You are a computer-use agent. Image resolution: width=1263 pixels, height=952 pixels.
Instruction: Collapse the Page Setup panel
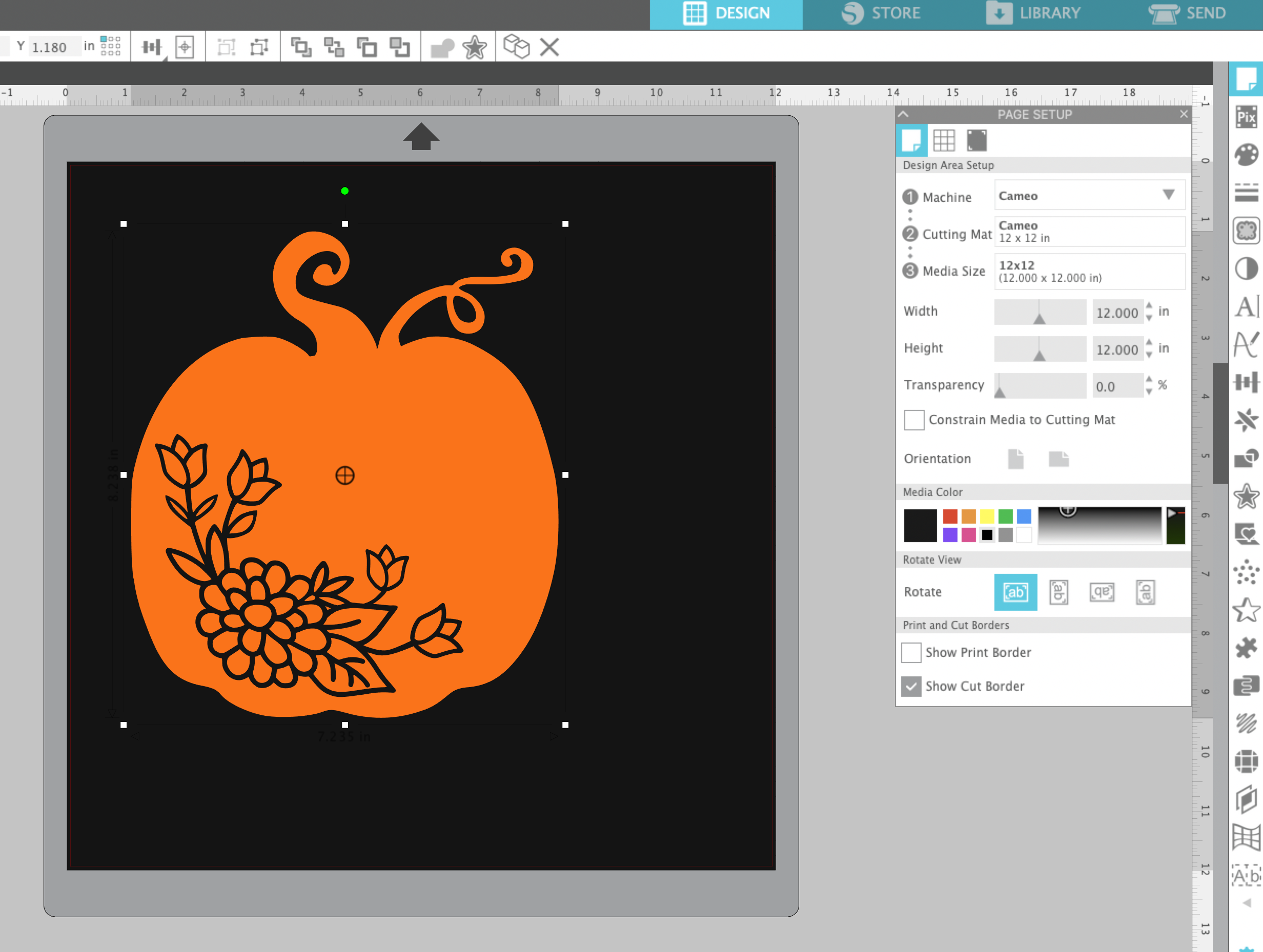(x=904, y=114)
